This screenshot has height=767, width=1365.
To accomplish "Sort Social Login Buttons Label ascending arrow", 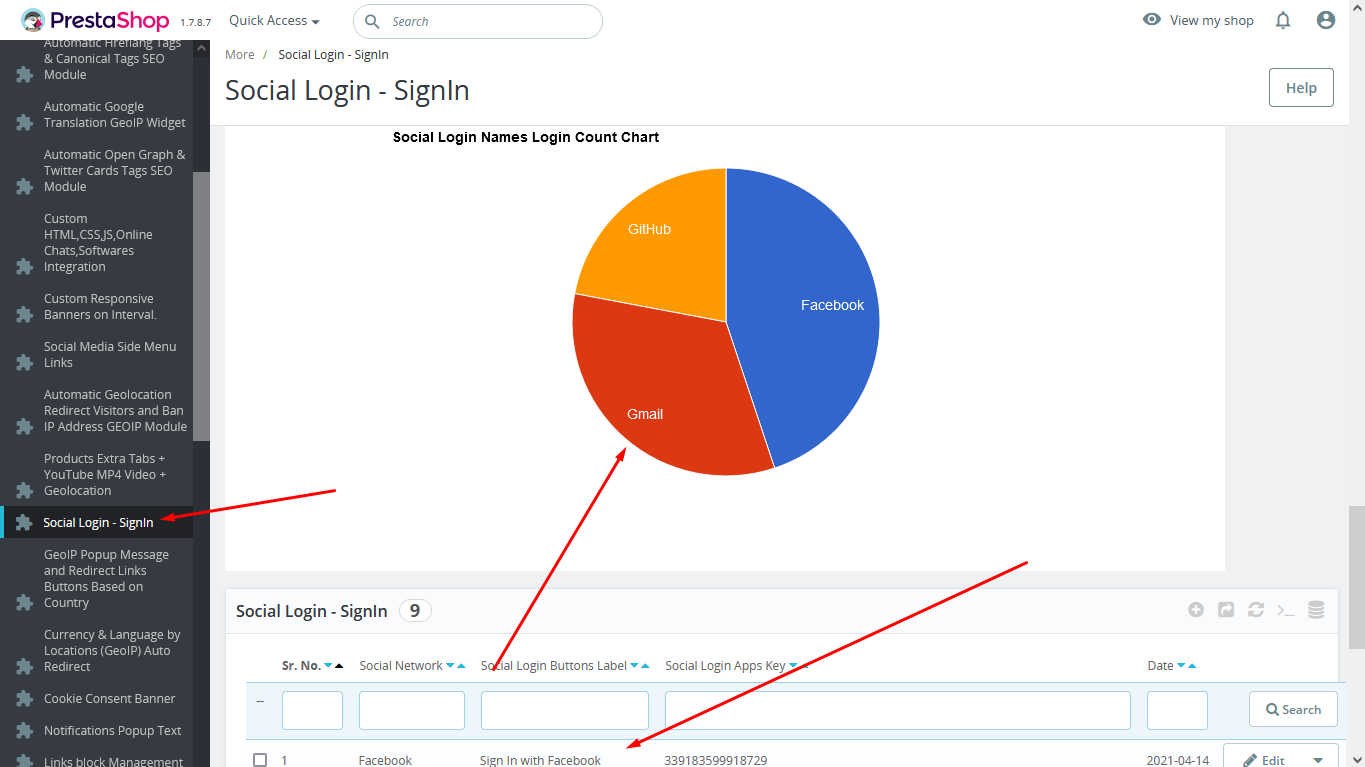I will pos(645,666).
